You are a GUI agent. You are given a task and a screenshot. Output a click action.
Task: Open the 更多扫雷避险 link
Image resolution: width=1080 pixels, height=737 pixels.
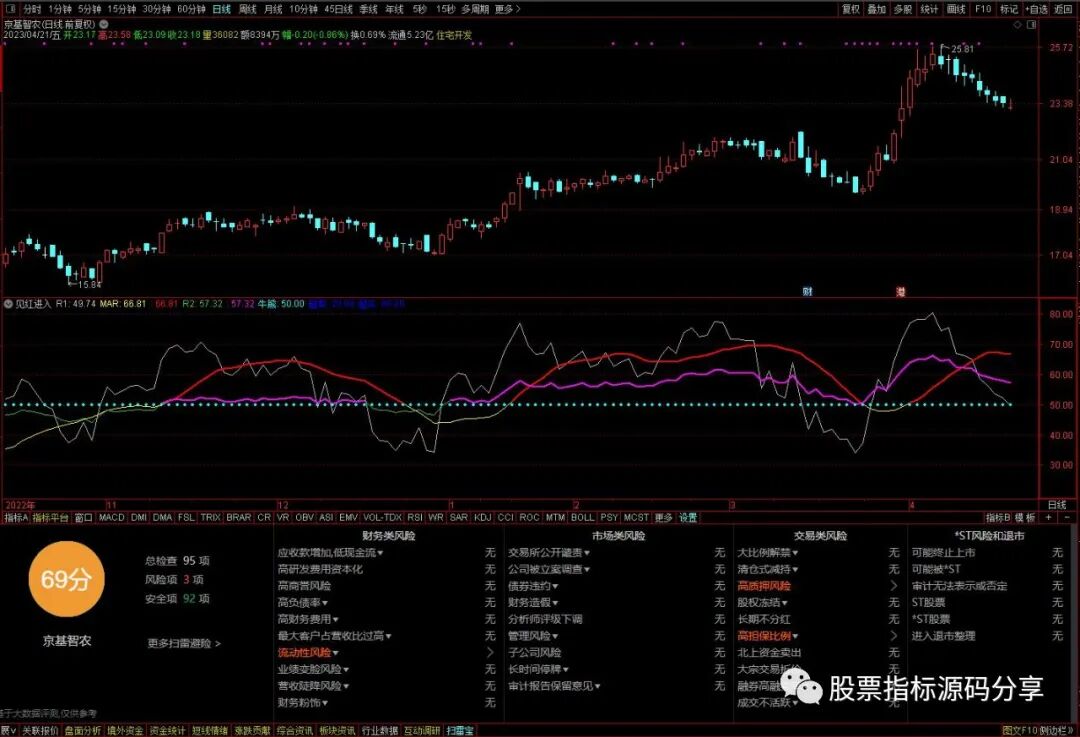click(184, 643)
